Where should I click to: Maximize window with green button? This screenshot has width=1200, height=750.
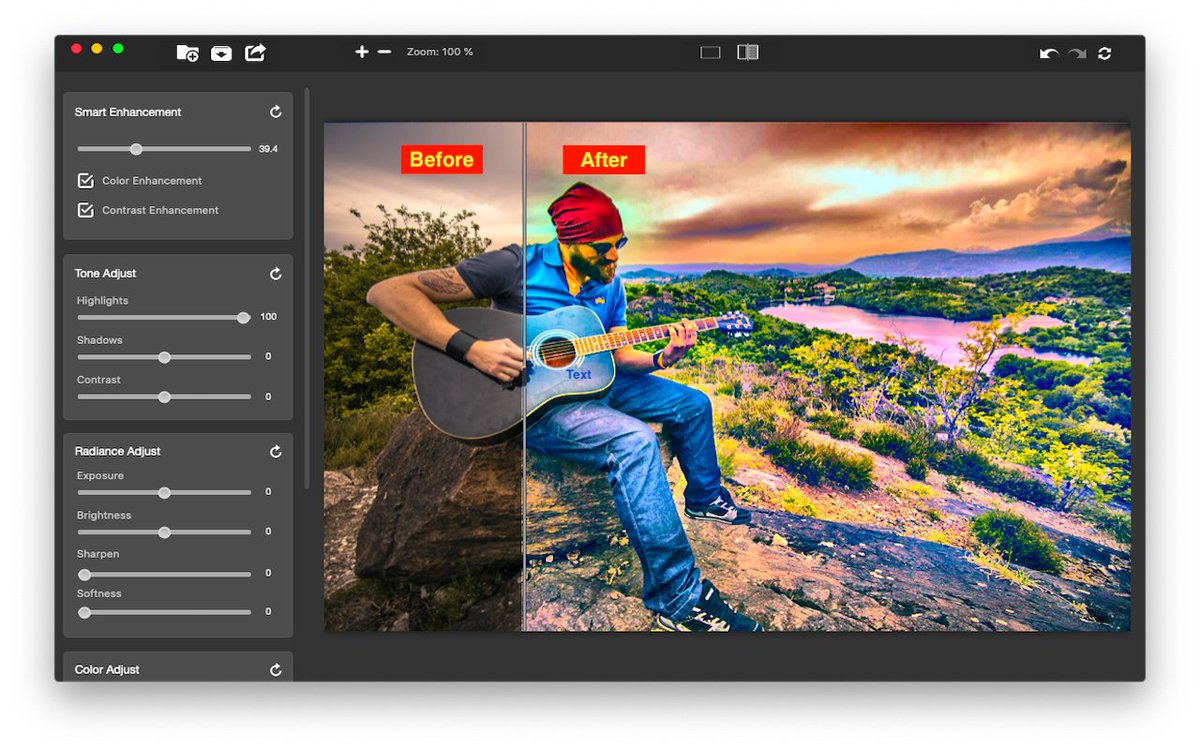coord(118,49)
